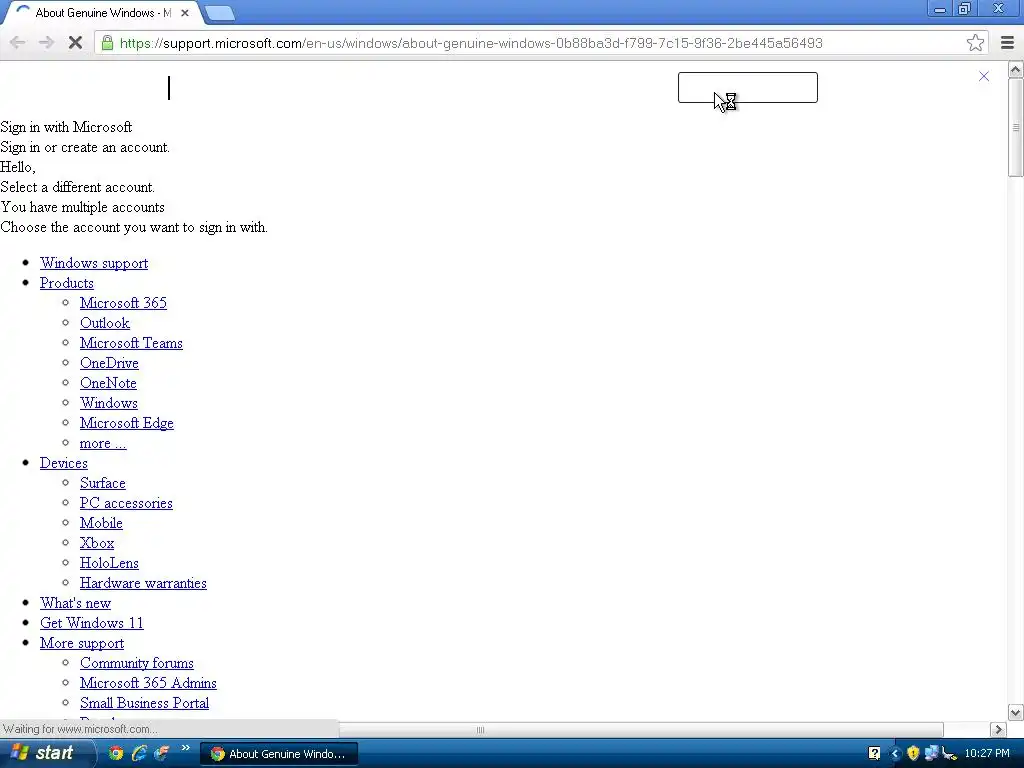Open the Products link
1024x768 pixels.
(x=67, y=283)
